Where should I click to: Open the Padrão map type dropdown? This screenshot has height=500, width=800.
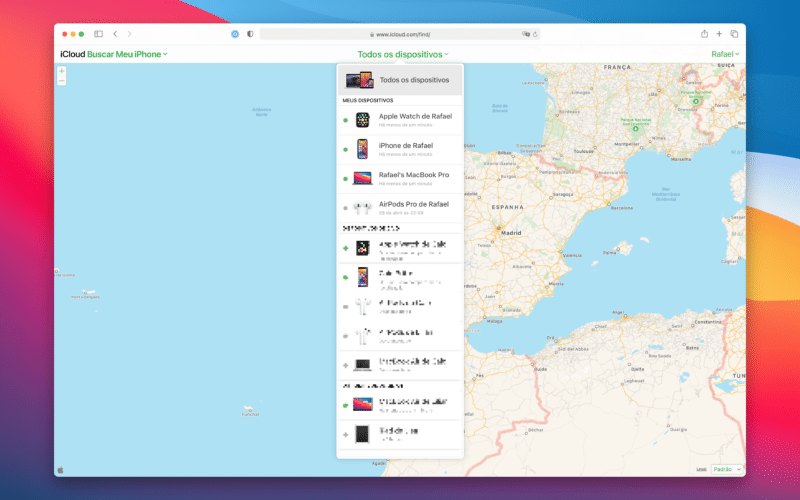click(x=727, y=469)
